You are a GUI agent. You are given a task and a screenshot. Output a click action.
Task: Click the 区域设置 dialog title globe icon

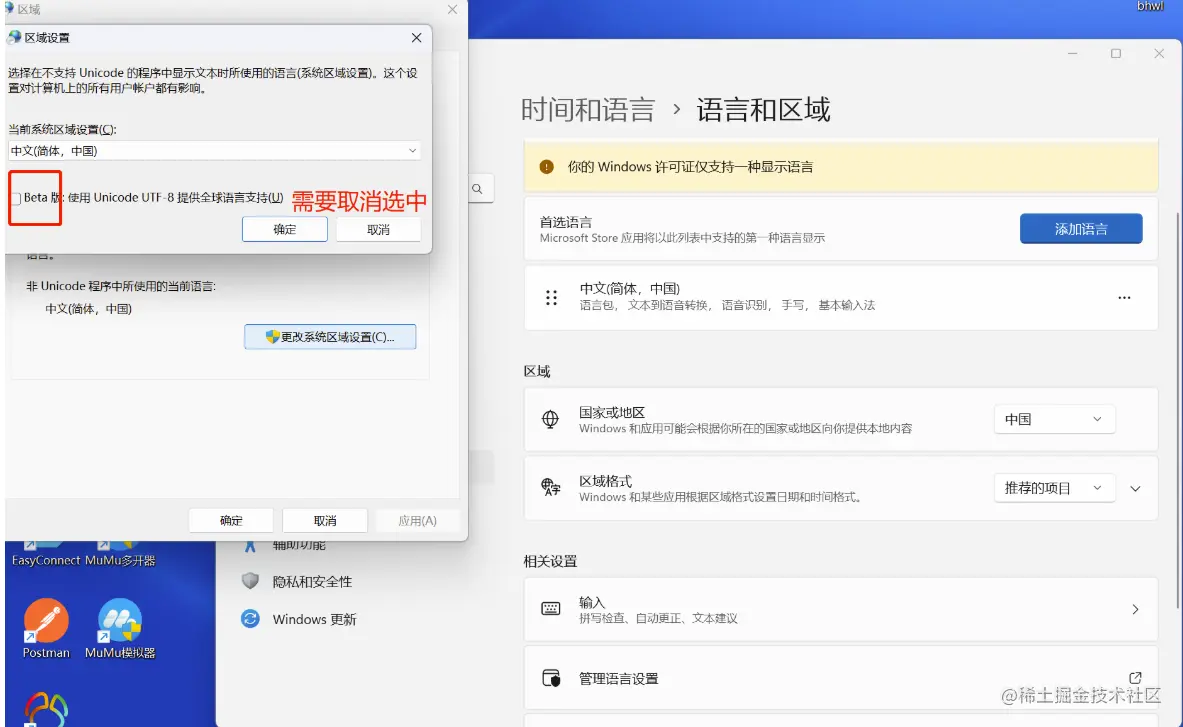[x=14, y=37]
